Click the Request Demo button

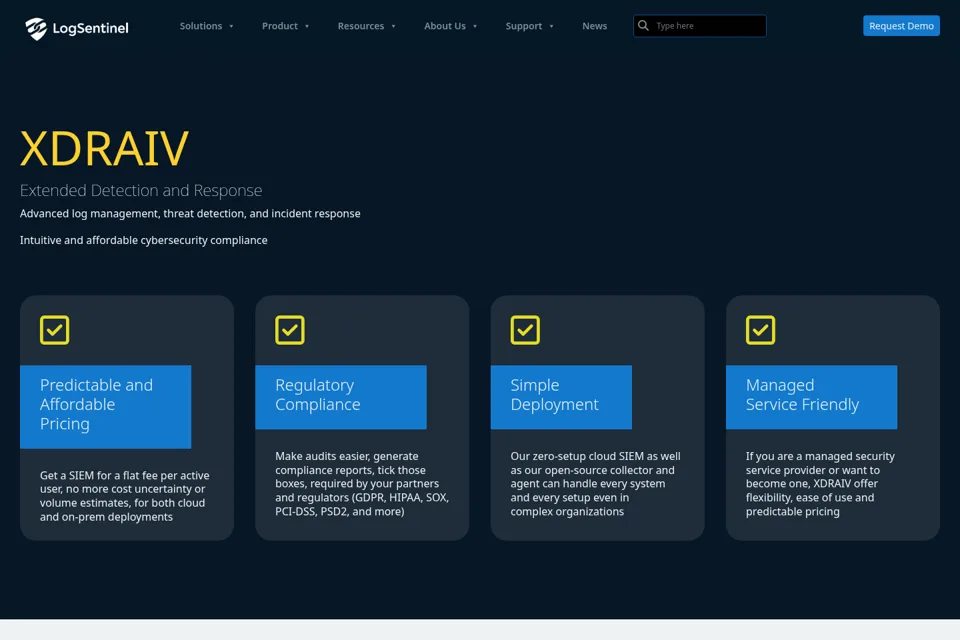coord(901,26)
